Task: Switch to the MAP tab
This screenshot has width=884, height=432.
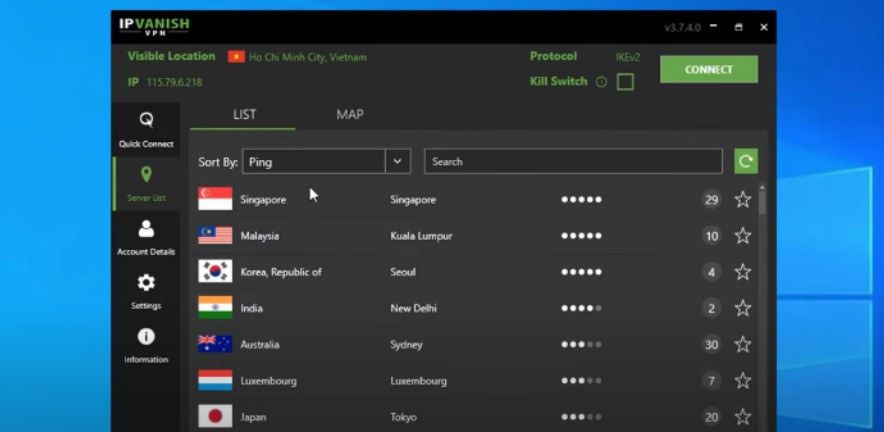Action: pyautogui.click(x=350, y=114)
